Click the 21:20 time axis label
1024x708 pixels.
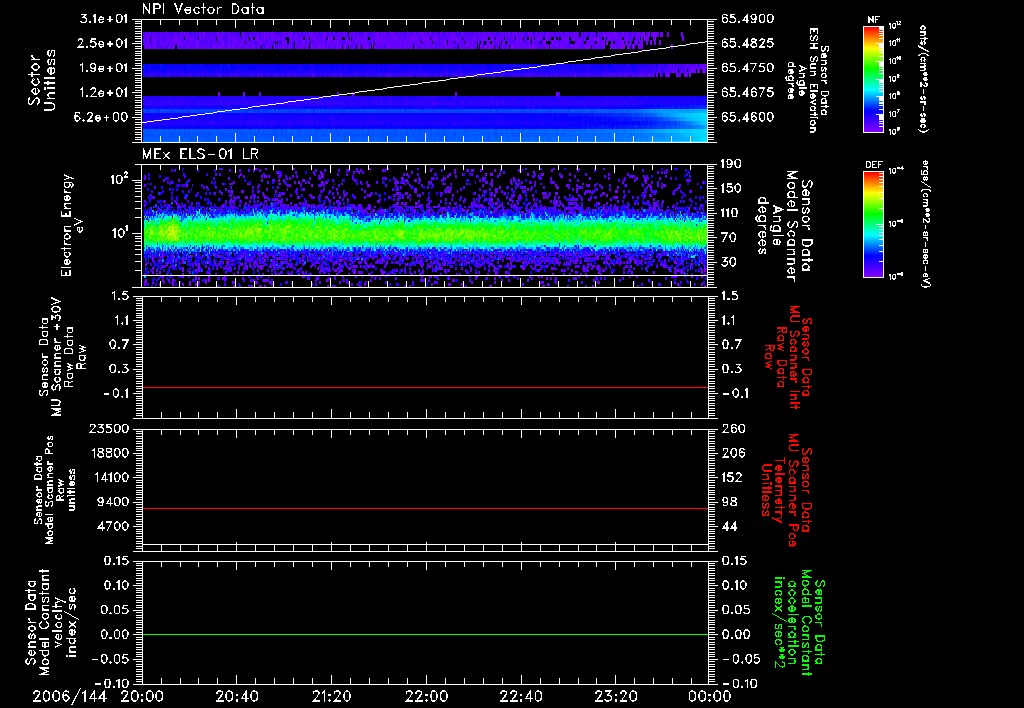331,695
